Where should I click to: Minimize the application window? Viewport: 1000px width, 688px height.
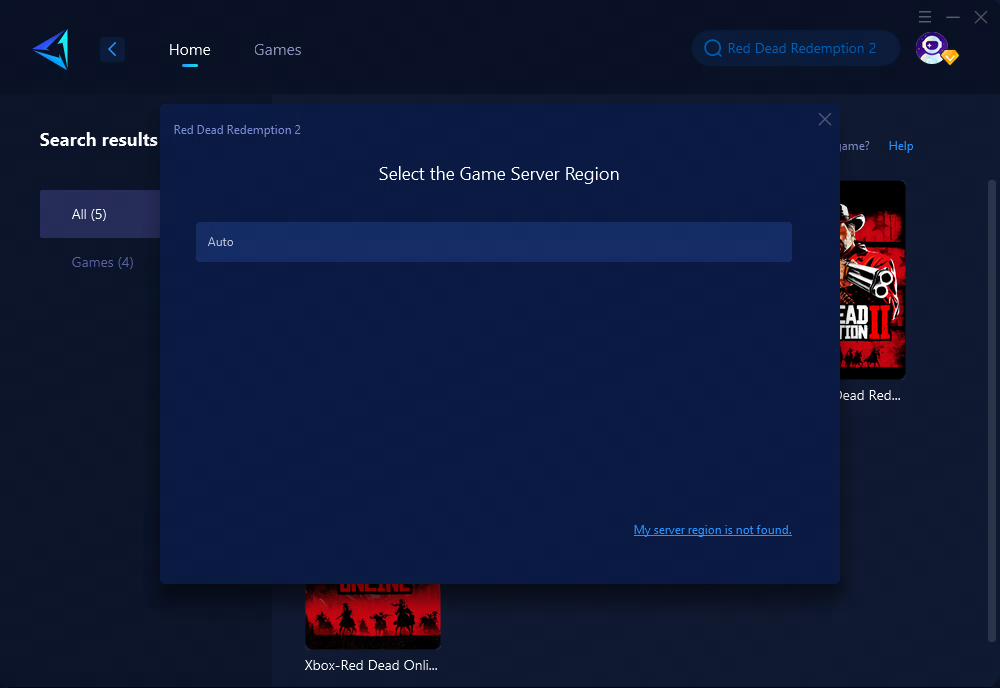coord(953,17)
